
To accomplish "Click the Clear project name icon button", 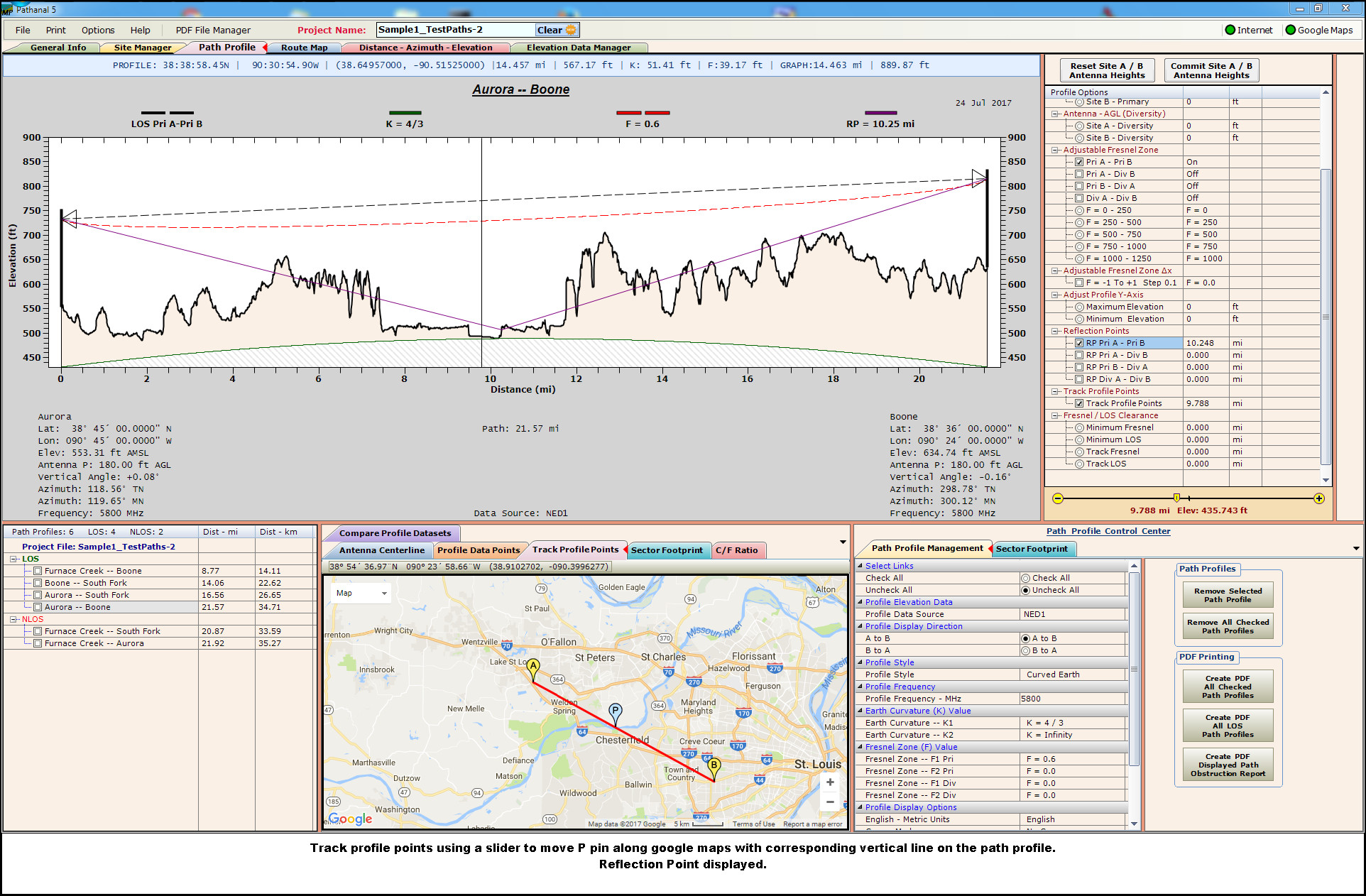I will [557, 30].
